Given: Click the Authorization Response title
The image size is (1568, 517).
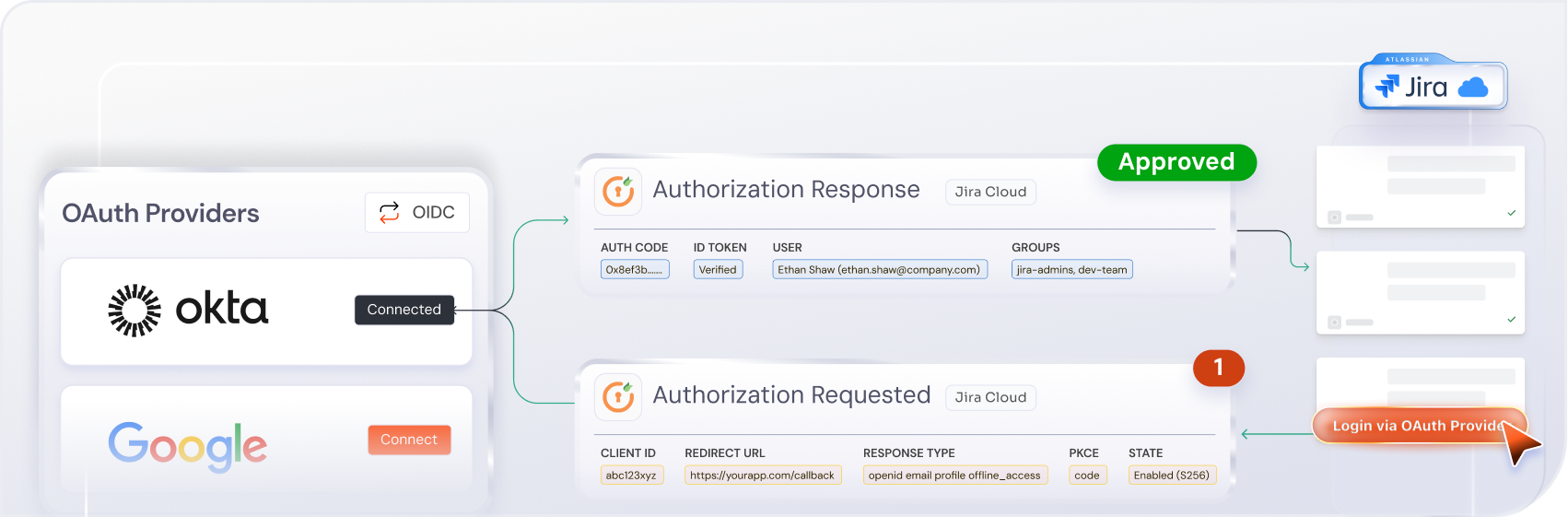Looking at the screenshot, I should (x=786, y=190).
